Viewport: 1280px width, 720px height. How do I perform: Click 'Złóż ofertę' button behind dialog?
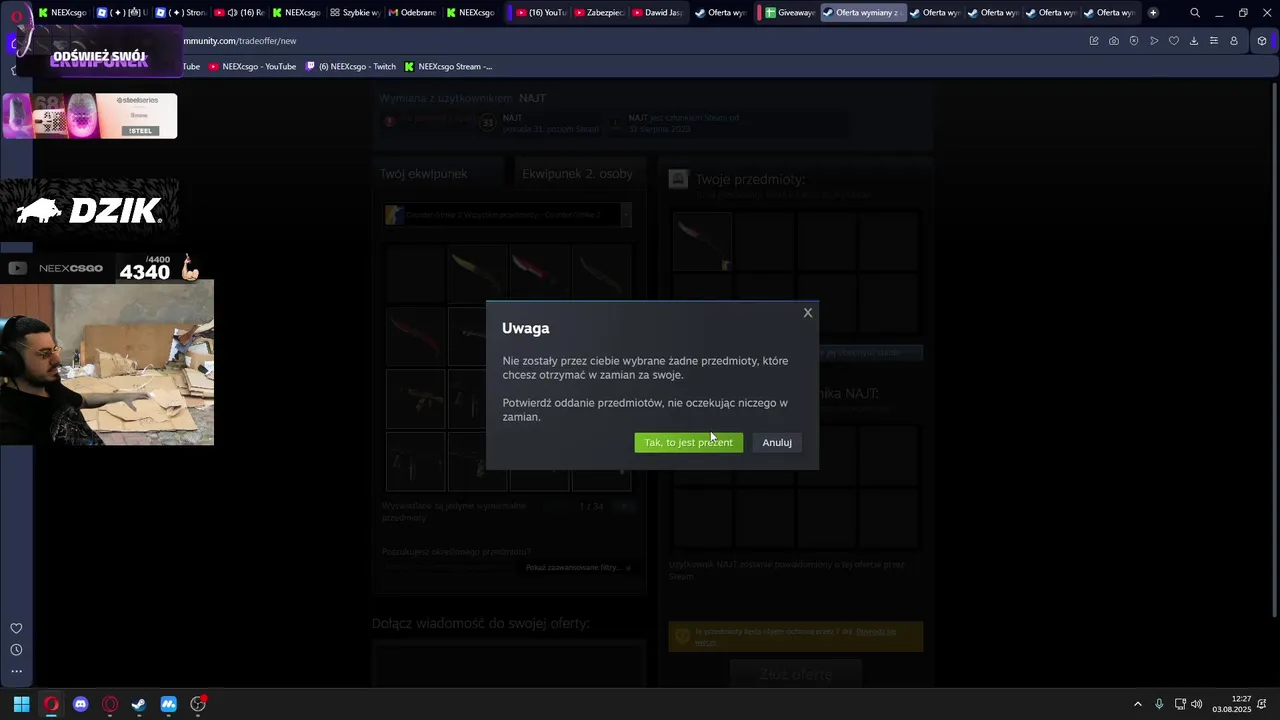[795, 674]
